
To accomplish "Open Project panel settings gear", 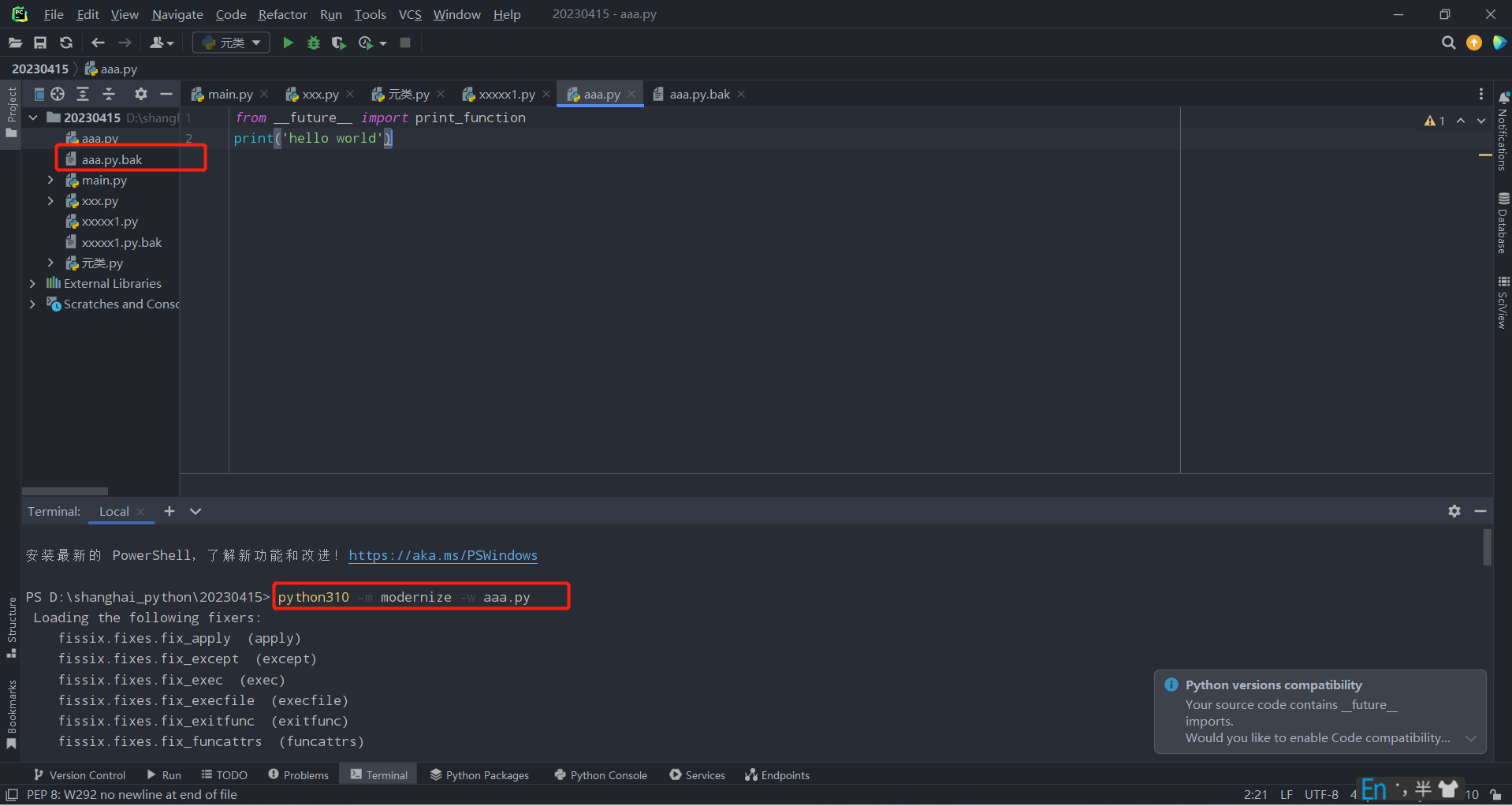I will click(x=141, y=94).
